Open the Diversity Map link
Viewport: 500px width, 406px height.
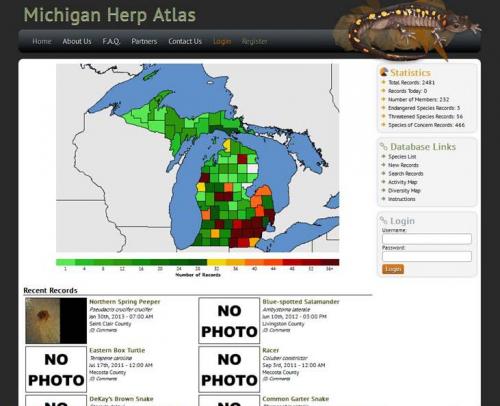[404, 191]
